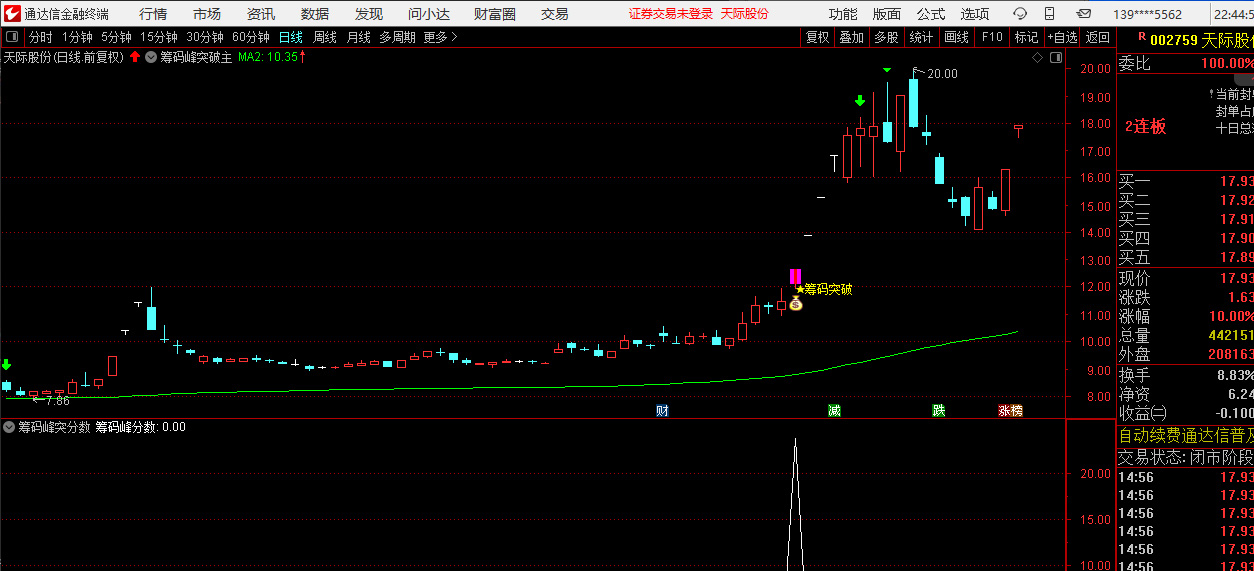Image resolution: width=1254 pixels, height=571 pixels.
Task: Click the 换手 turnover row
Action: [x=1185, y=375]
